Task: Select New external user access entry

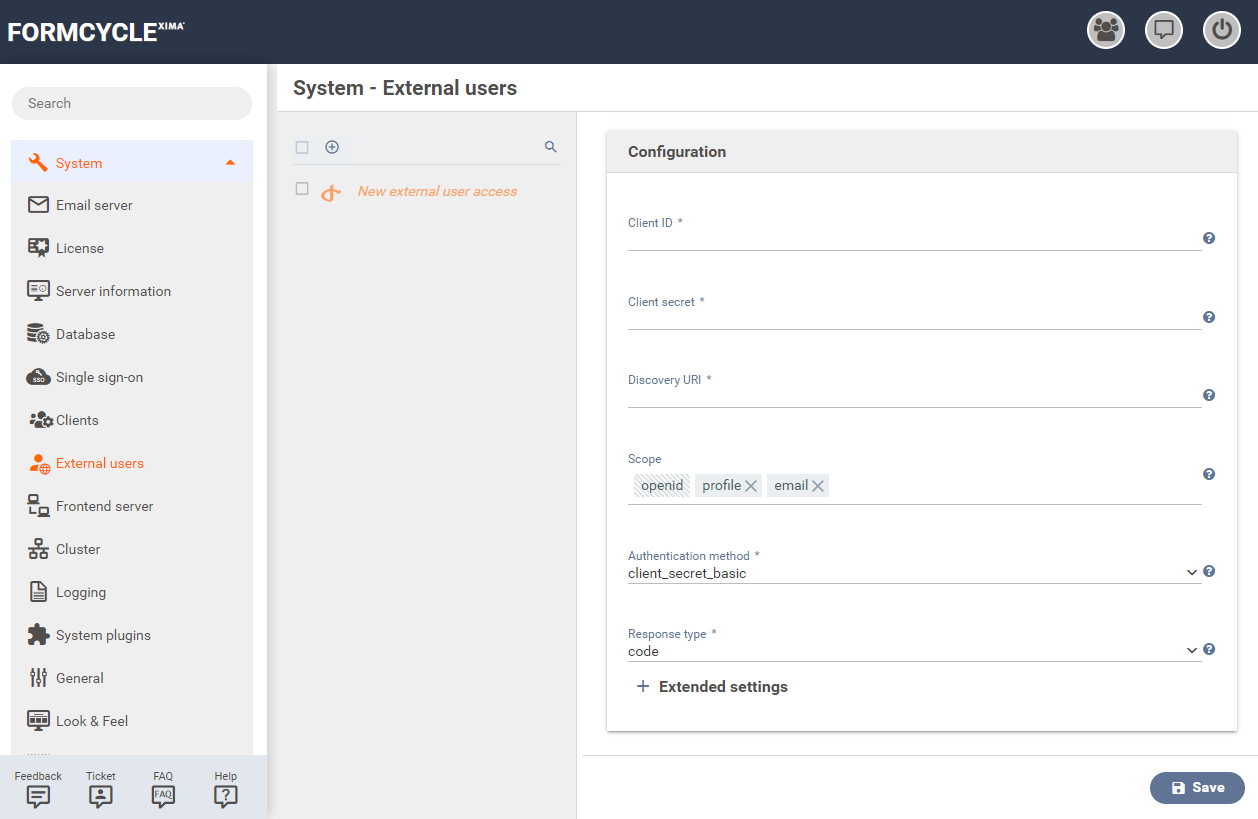Action: [437, 191]
